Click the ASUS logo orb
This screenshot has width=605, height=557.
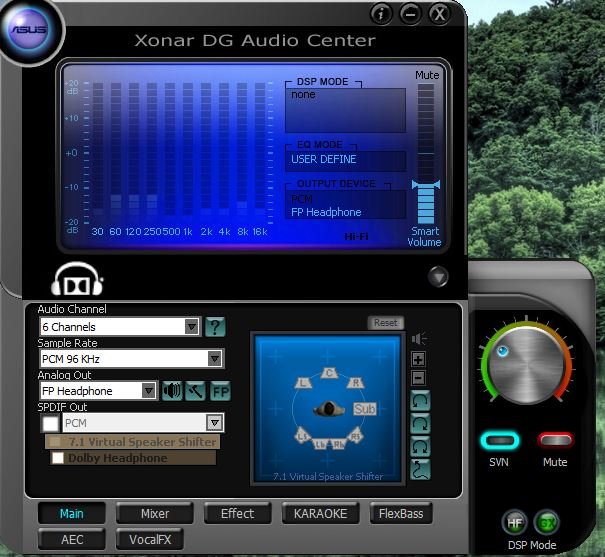pyautogui.click(x=29, y=29)
